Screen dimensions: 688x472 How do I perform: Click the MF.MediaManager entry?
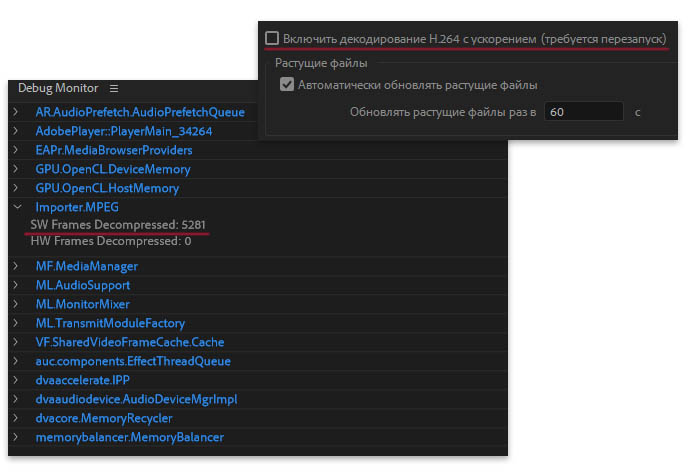click(x=86, y=267)
